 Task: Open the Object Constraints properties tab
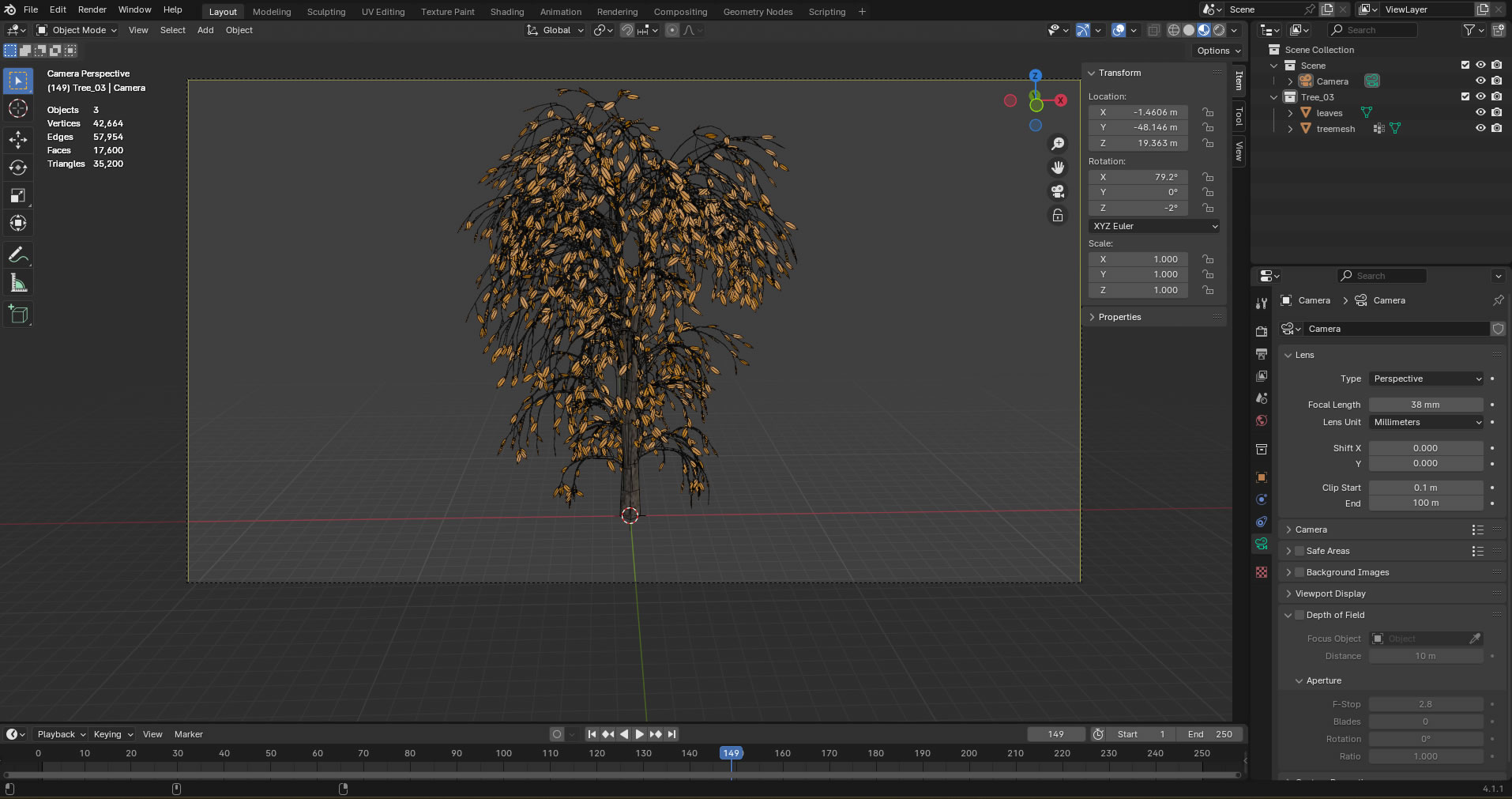tap(1262, 521)
